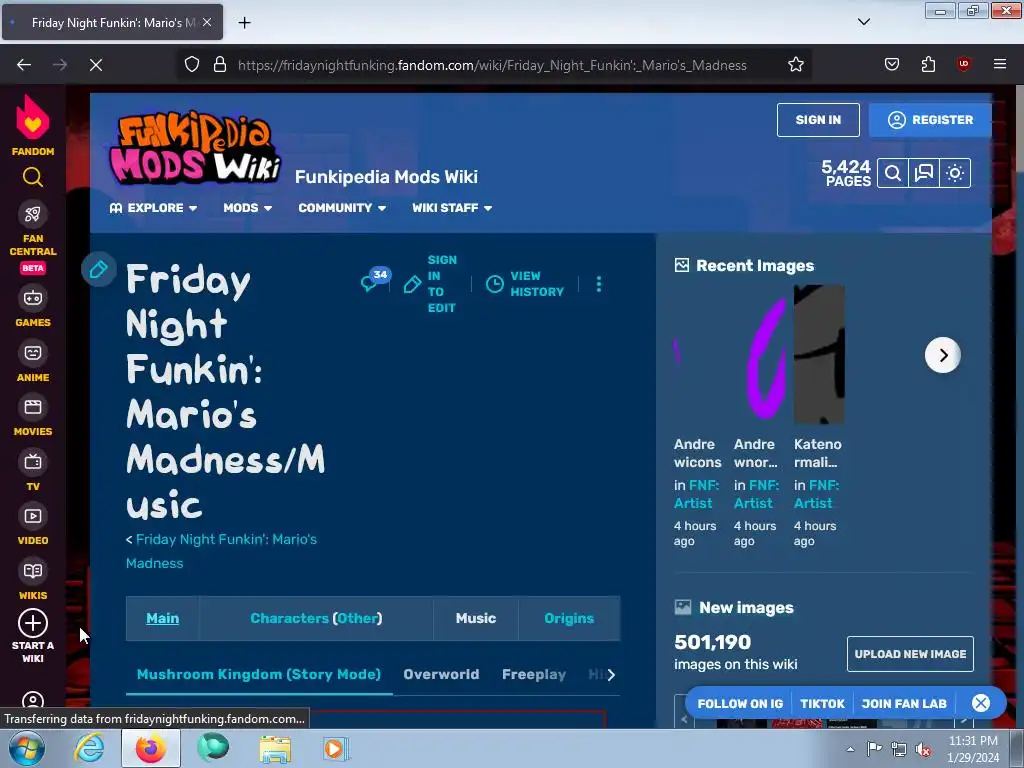Screen dimensions: 1024x768
Task: Click the tracking protection shield icon
Action: pyautogui.click(x=191, y=65)
